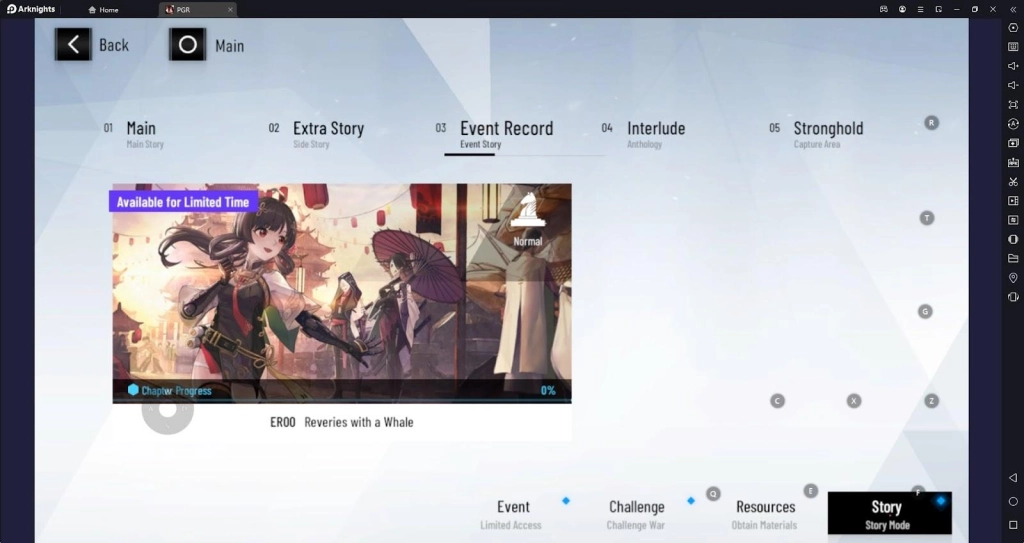Collapse the right sidebar with double chevron

tap(1013, 9)
